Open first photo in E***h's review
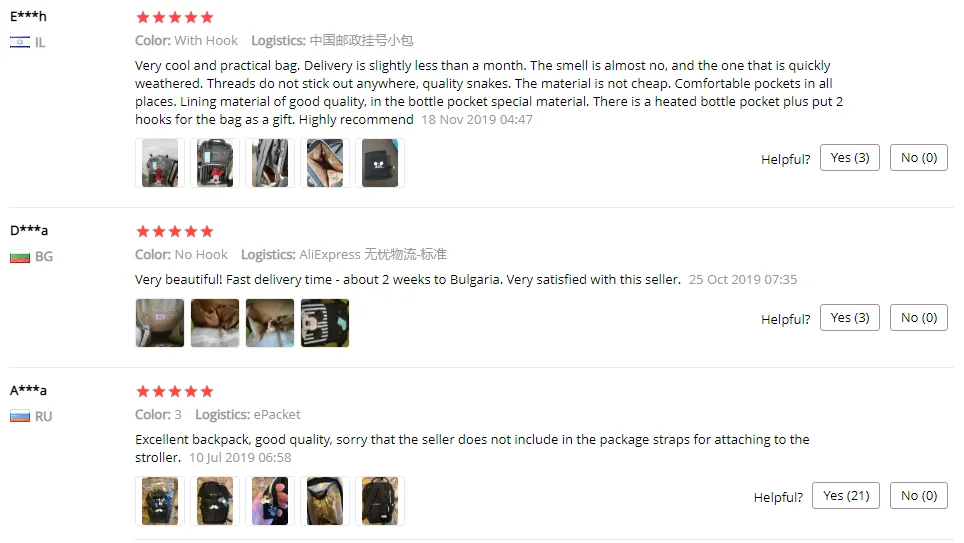The height and width of the screenshot is (543, 964). coord(160,163)
